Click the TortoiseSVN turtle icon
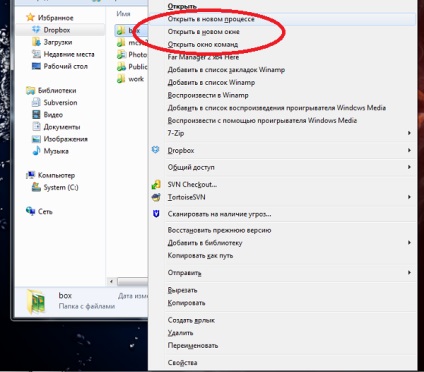 tap(156, 197)
